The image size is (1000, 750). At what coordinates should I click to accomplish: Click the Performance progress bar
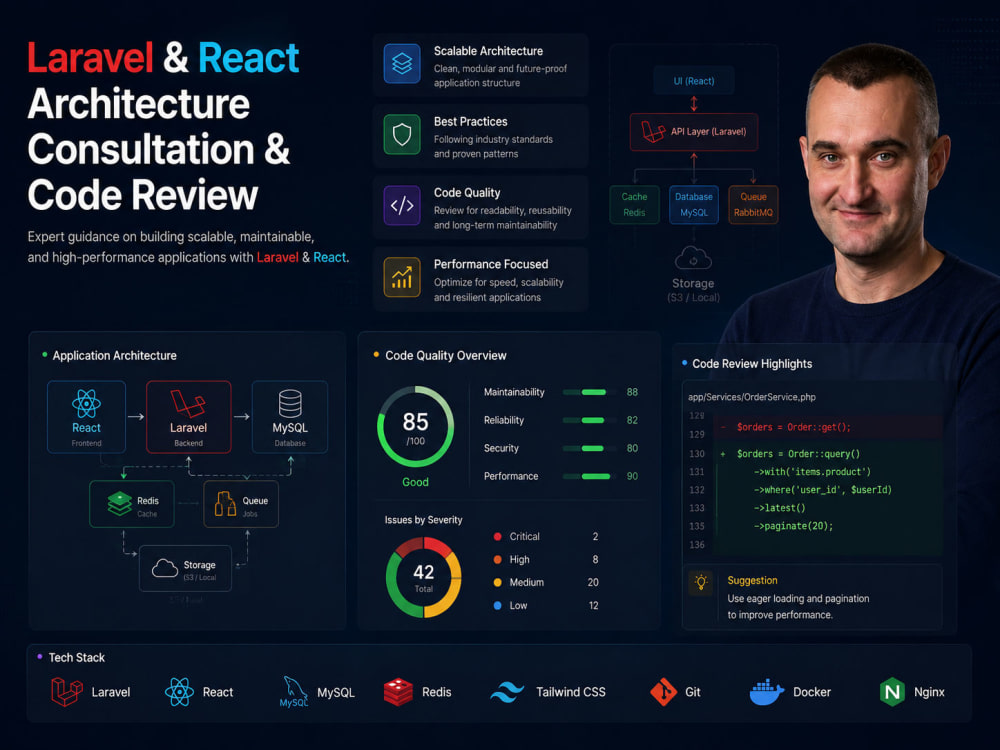click(590, 476)
